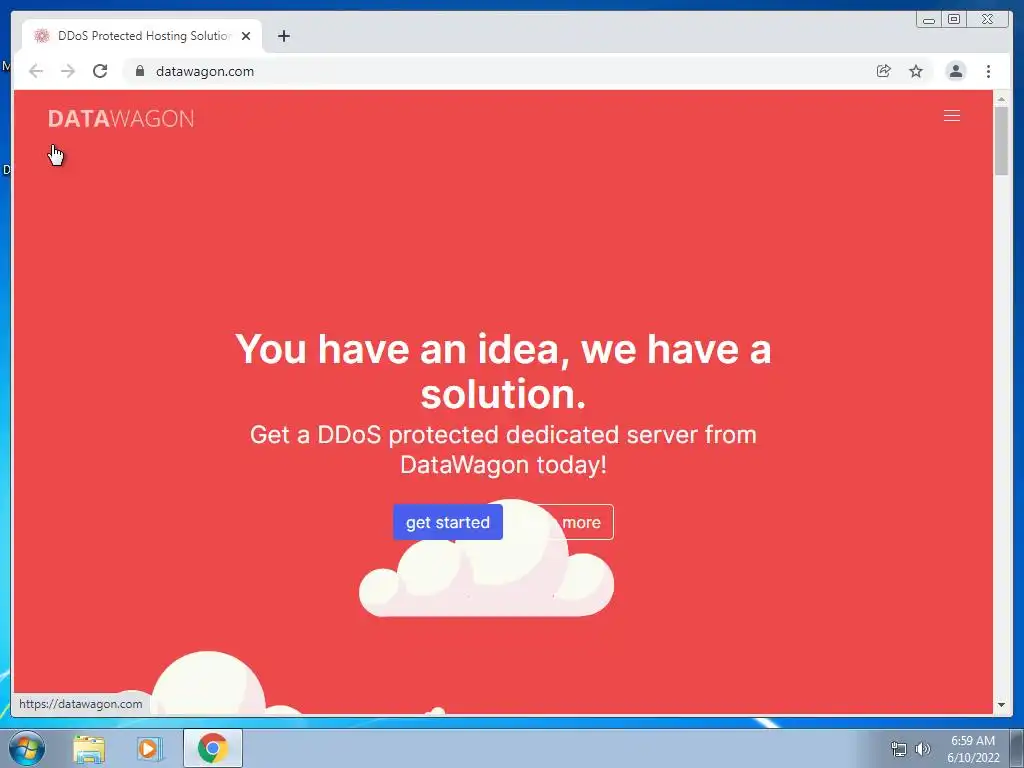Open Chrome three-dot menu
The height and width of the screenshot is (768, 1024).
point(988,71)
